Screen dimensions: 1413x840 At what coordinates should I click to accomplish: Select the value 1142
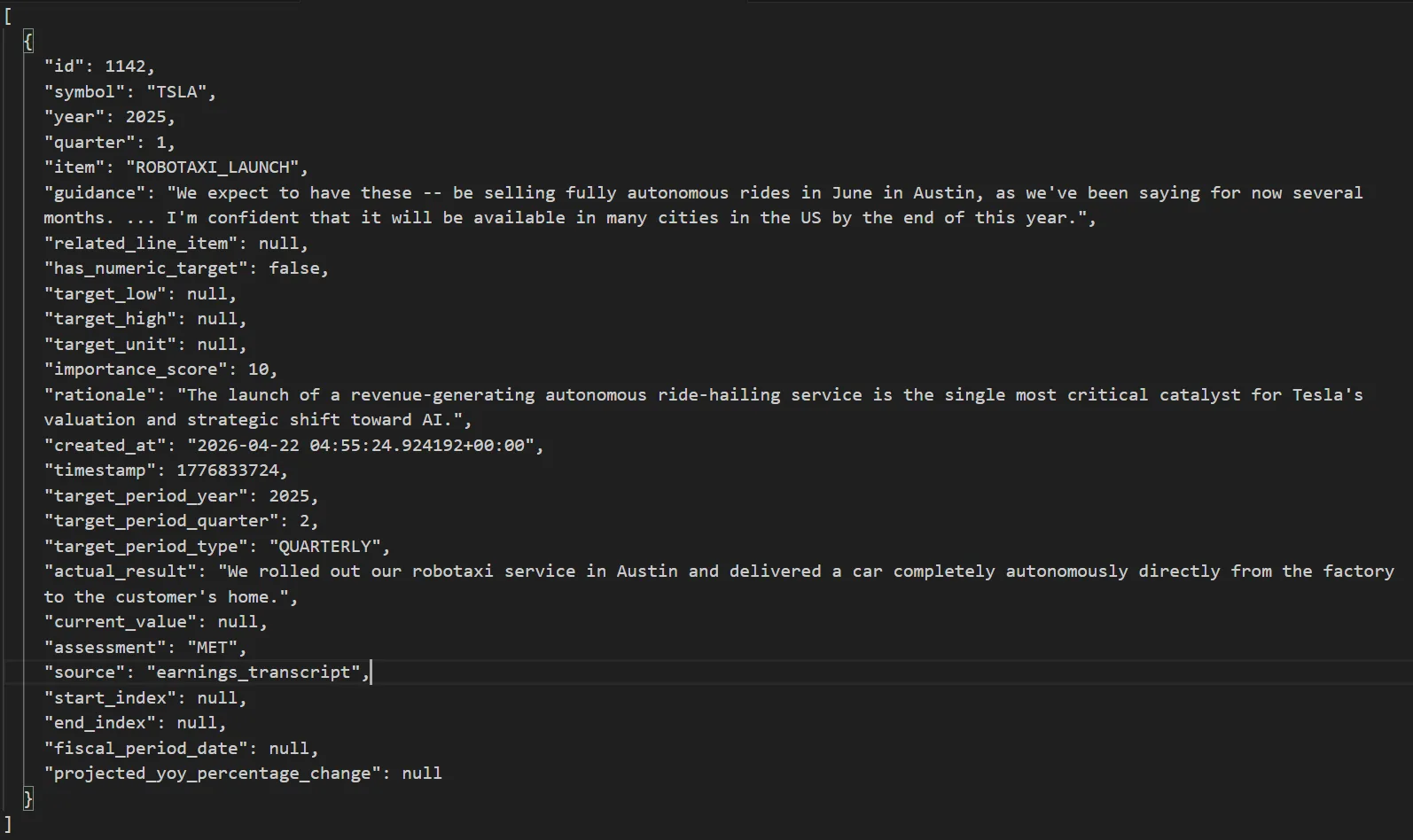(x=125, y=66)
